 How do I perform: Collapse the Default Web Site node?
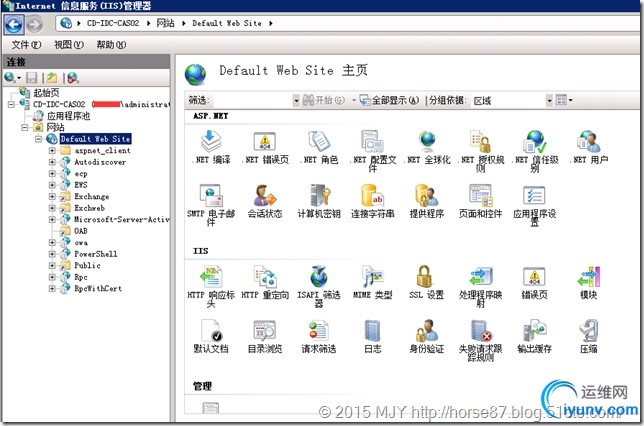(38, 139)
